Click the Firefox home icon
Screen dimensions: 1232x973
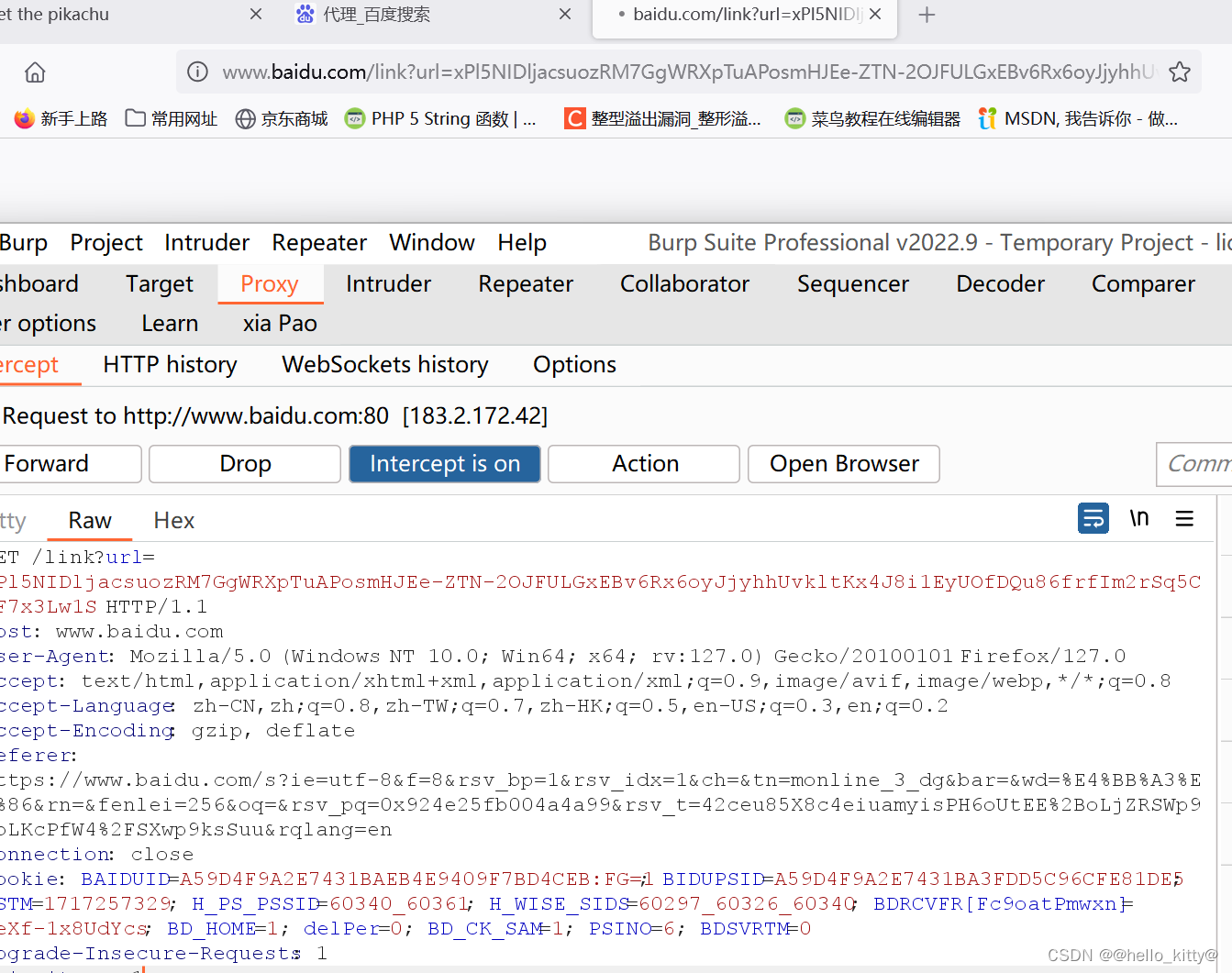[35, 72]
